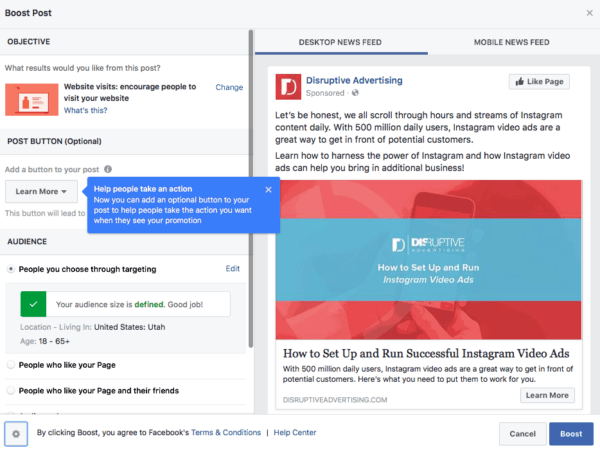Click 'POST BUTTON (Optional)' section header
The image size is (600, 450).
pyautogui.click(x=54, y=141)
